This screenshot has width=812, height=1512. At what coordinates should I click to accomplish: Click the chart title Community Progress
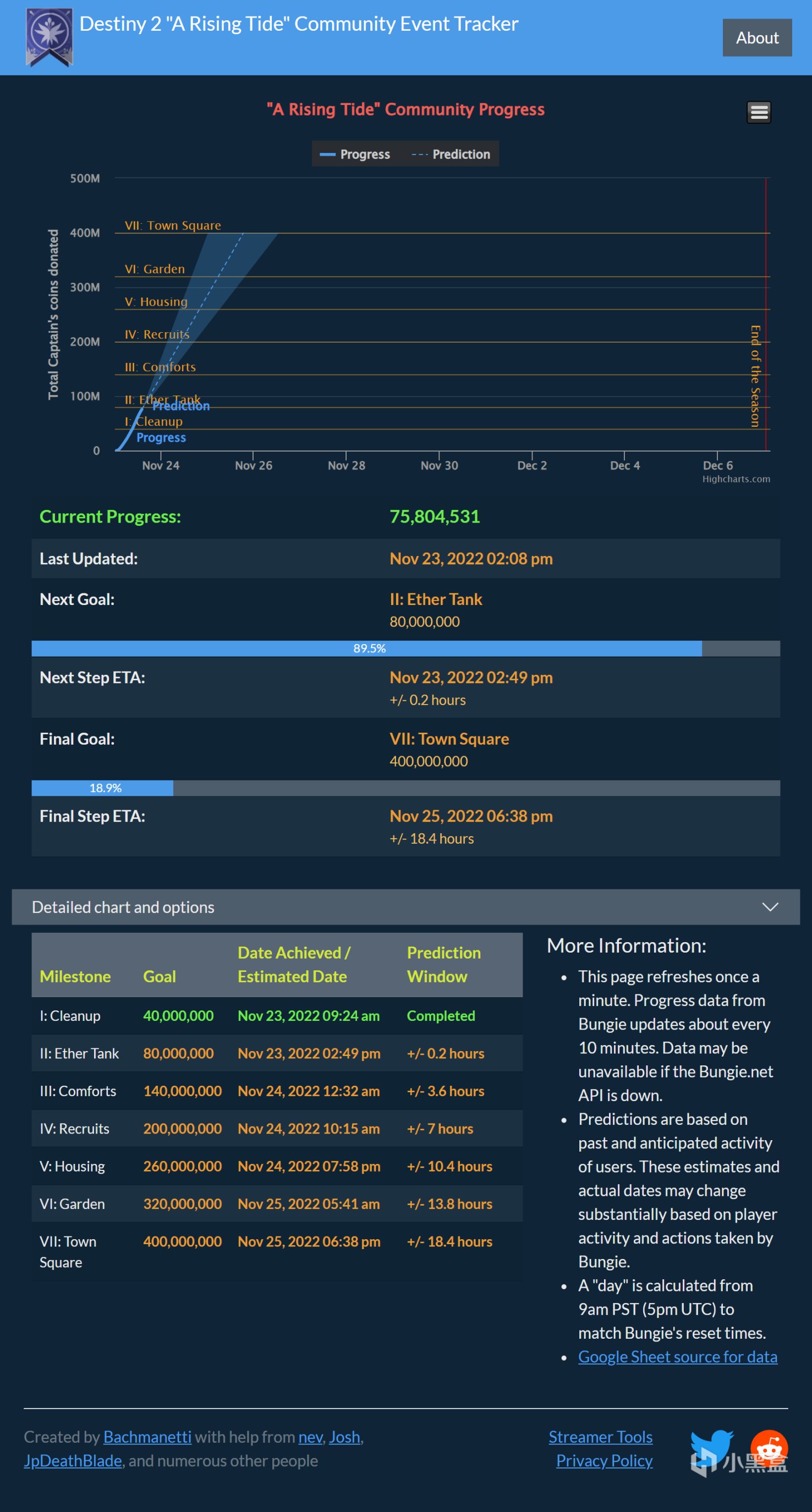[405, 109]
